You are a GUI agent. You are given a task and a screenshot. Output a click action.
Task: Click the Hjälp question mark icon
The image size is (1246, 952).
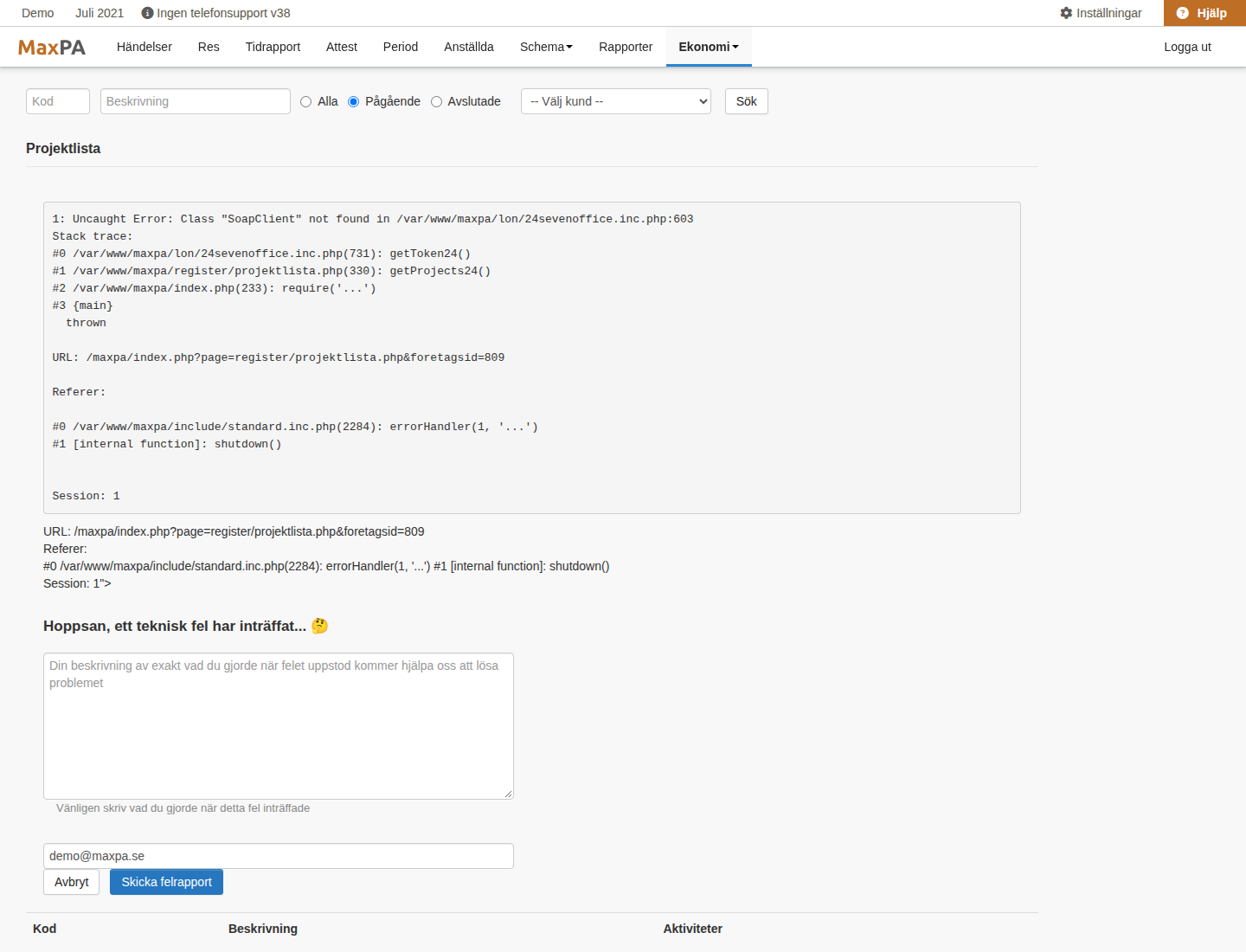pyautogui.click(x=1183, y=13)
